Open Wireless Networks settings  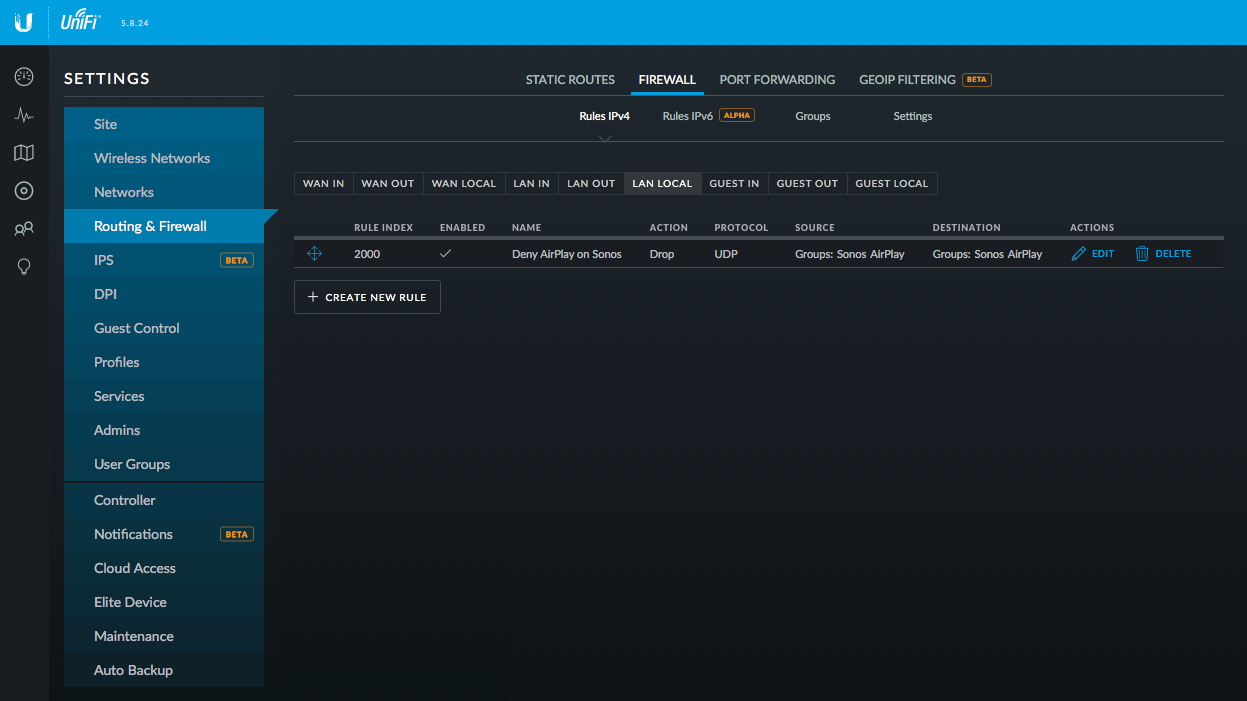(x=152, y=158)
